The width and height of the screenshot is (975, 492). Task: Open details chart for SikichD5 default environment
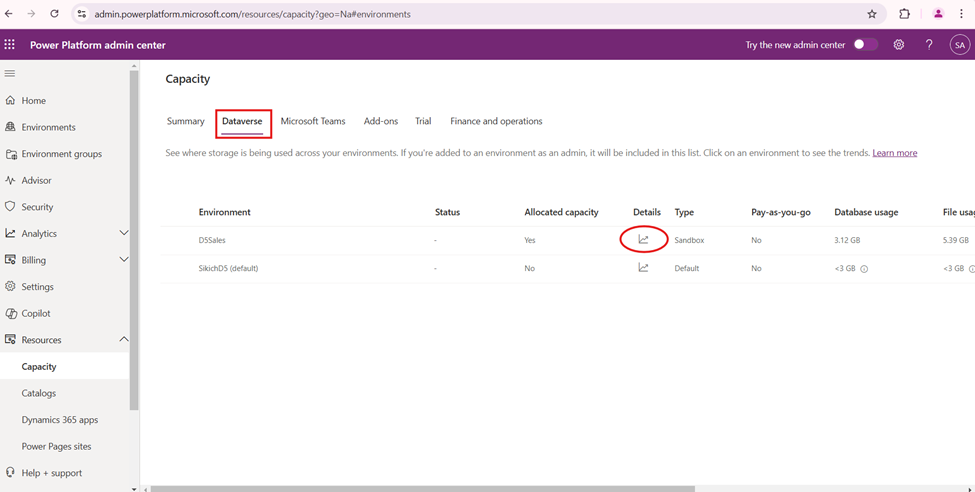click(643, 268)
